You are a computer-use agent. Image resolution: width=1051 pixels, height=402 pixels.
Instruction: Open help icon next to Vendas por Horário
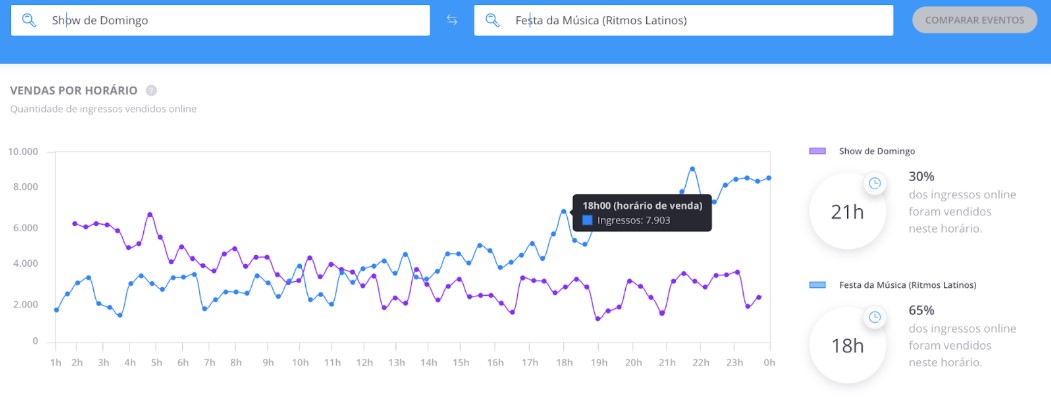coord(151,90)
